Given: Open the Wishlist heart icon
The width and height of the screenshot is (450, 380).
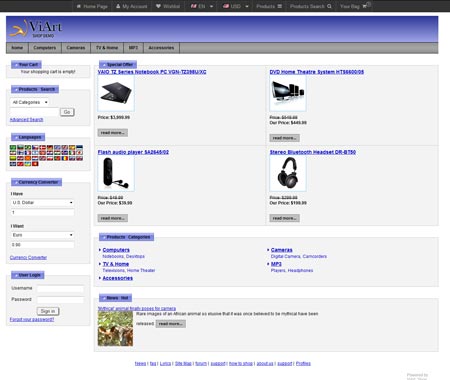Looking at the screenshot, I should click(x=158, y=6).
